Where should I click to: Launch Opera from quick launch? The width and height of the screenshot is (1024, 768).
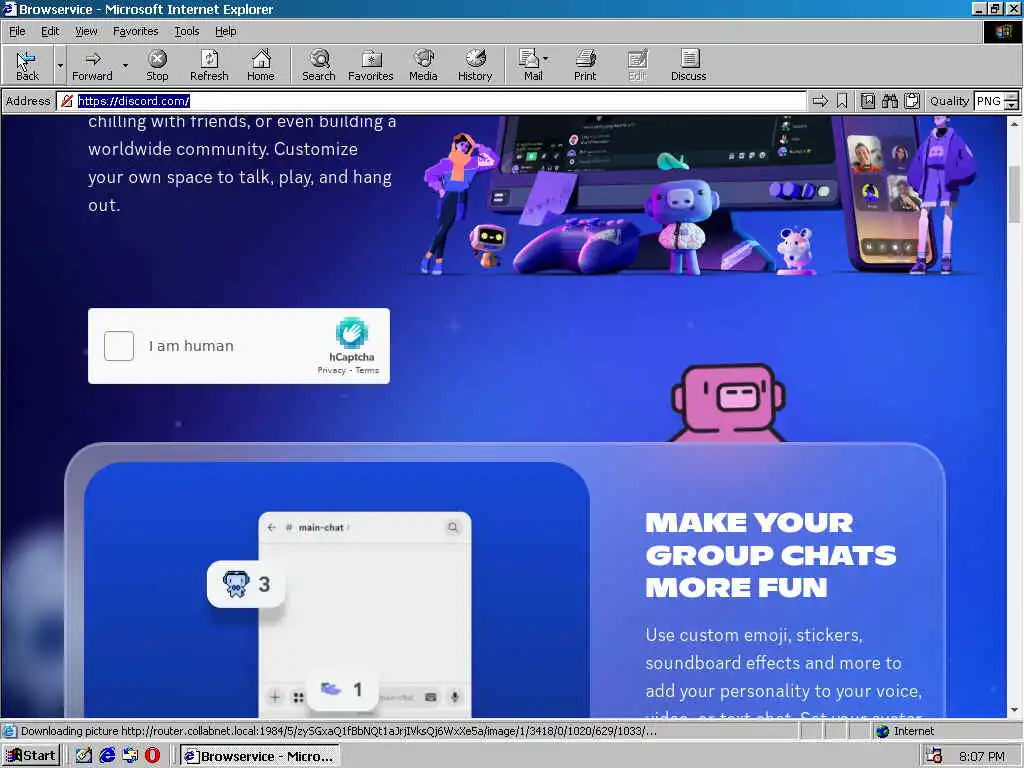pos(152,756)
